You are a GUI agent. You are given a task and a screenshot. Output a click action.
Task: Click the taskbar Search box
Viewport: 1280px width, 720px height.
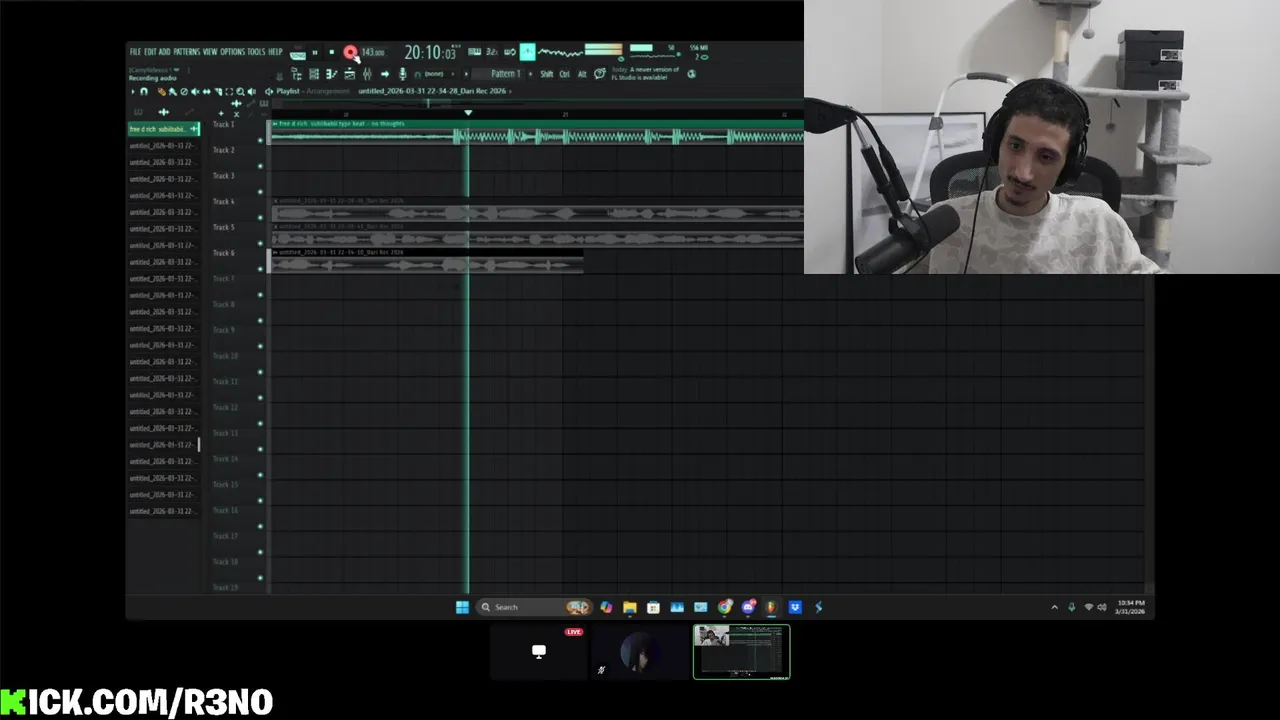coord(533,607)
